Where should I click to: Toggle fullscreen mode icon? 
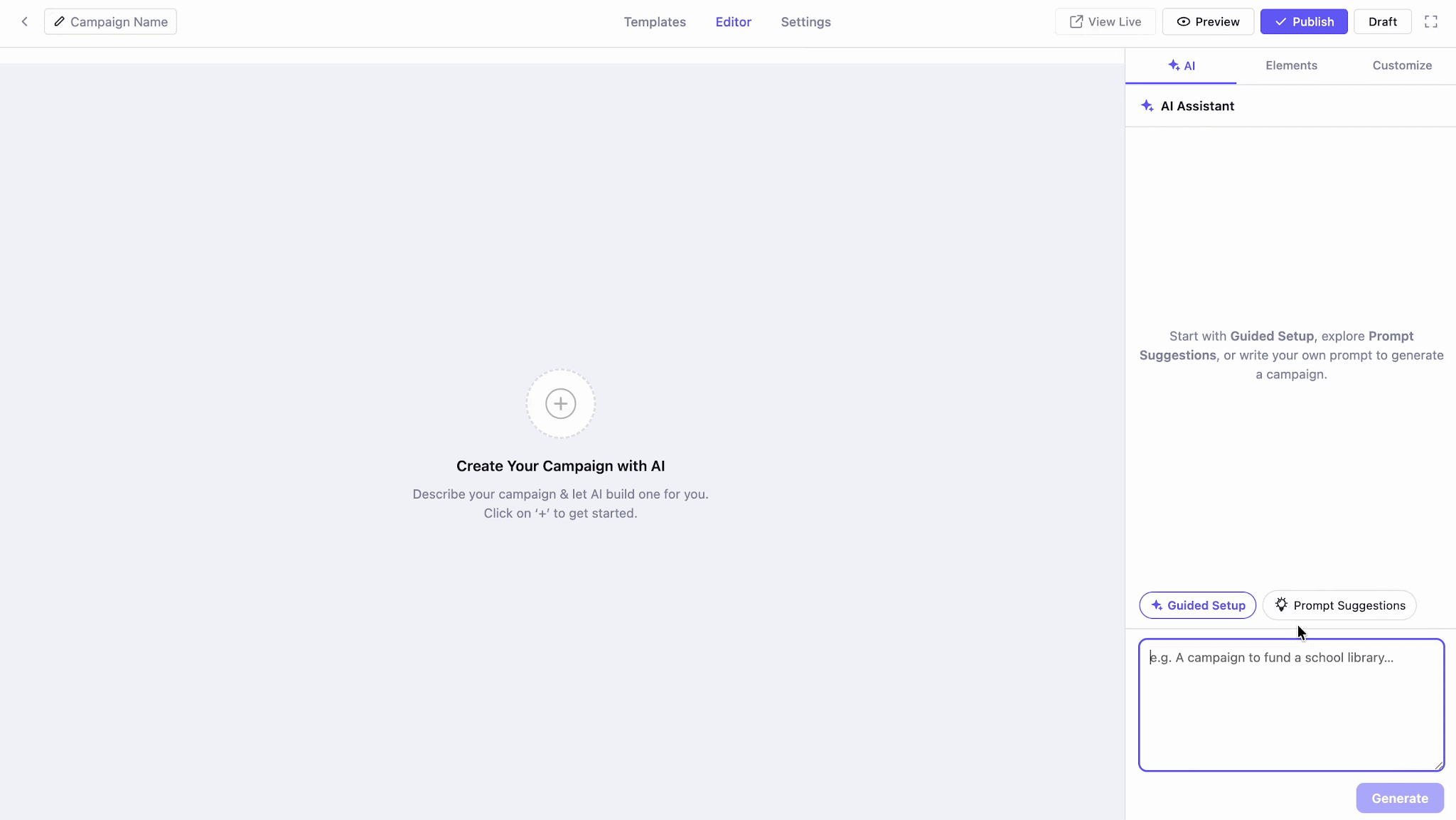[1431, 22]
